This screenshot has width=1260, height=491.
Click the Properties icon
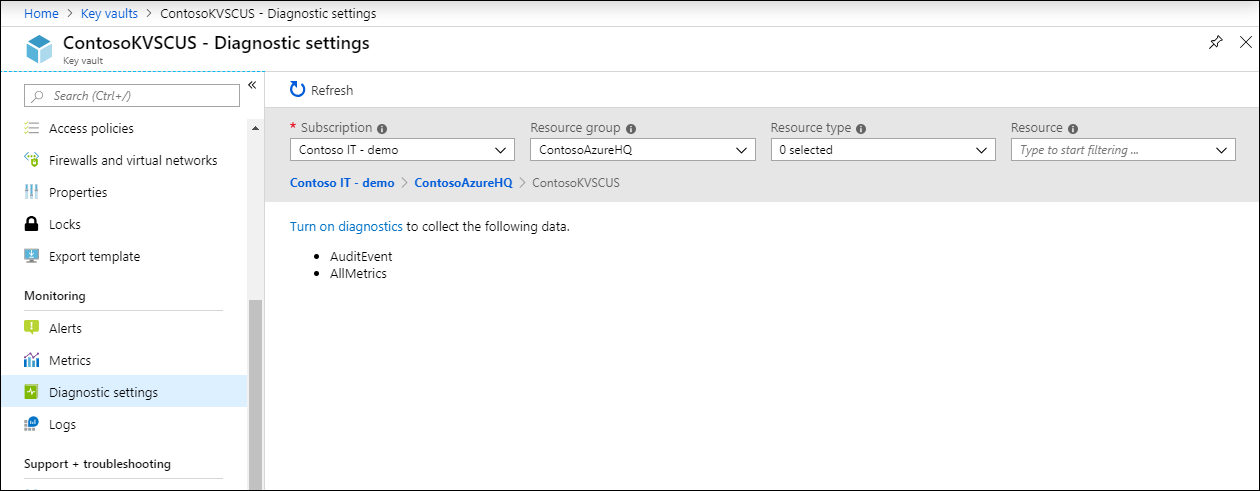pyautogui.click(x=31, y=192)
